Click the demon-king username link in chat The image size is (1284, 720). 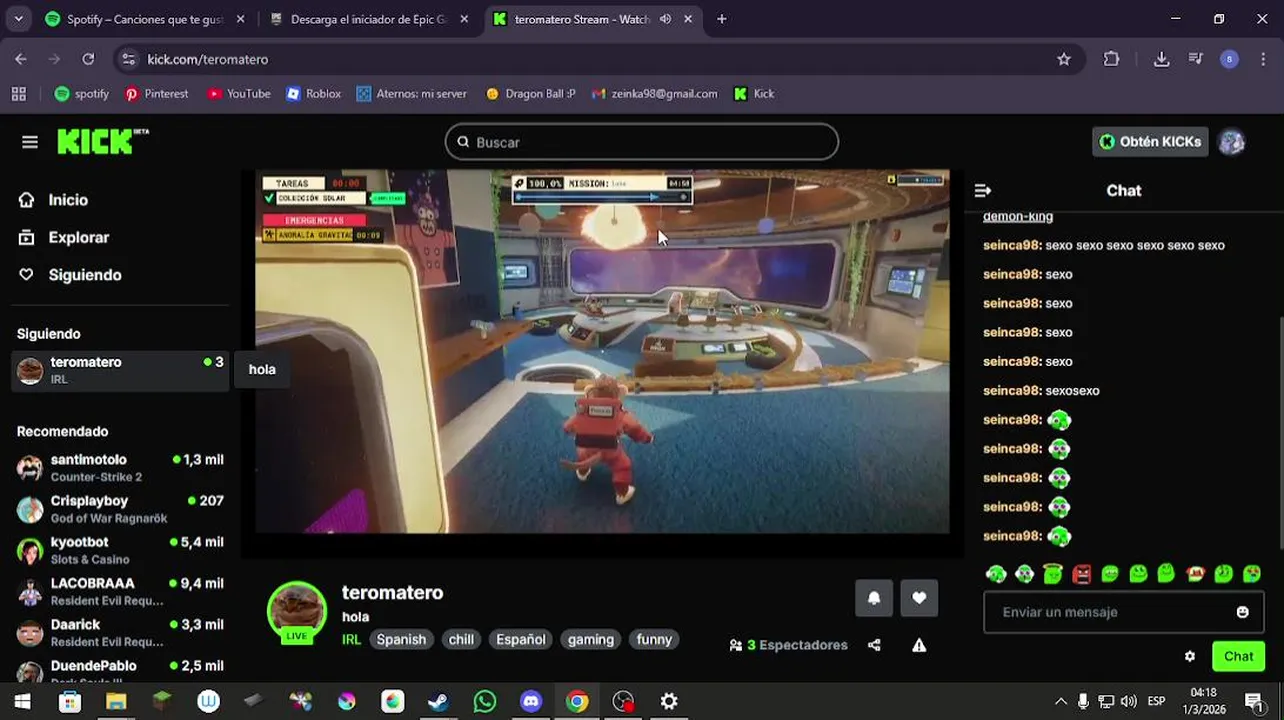tap(1018, 216)
